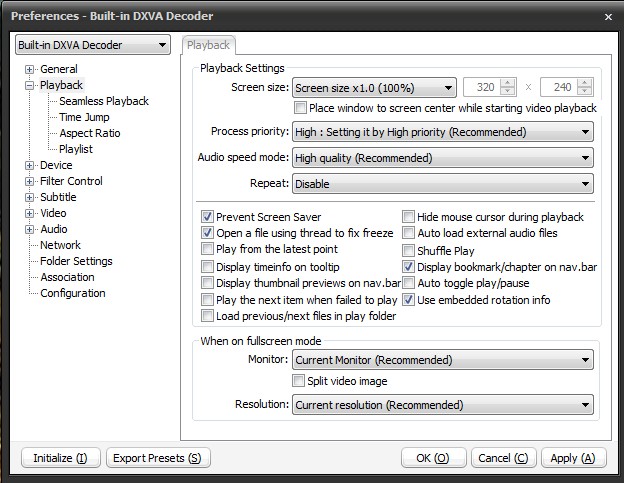Click the Cancel (C) button

click(x=503, y=458)
